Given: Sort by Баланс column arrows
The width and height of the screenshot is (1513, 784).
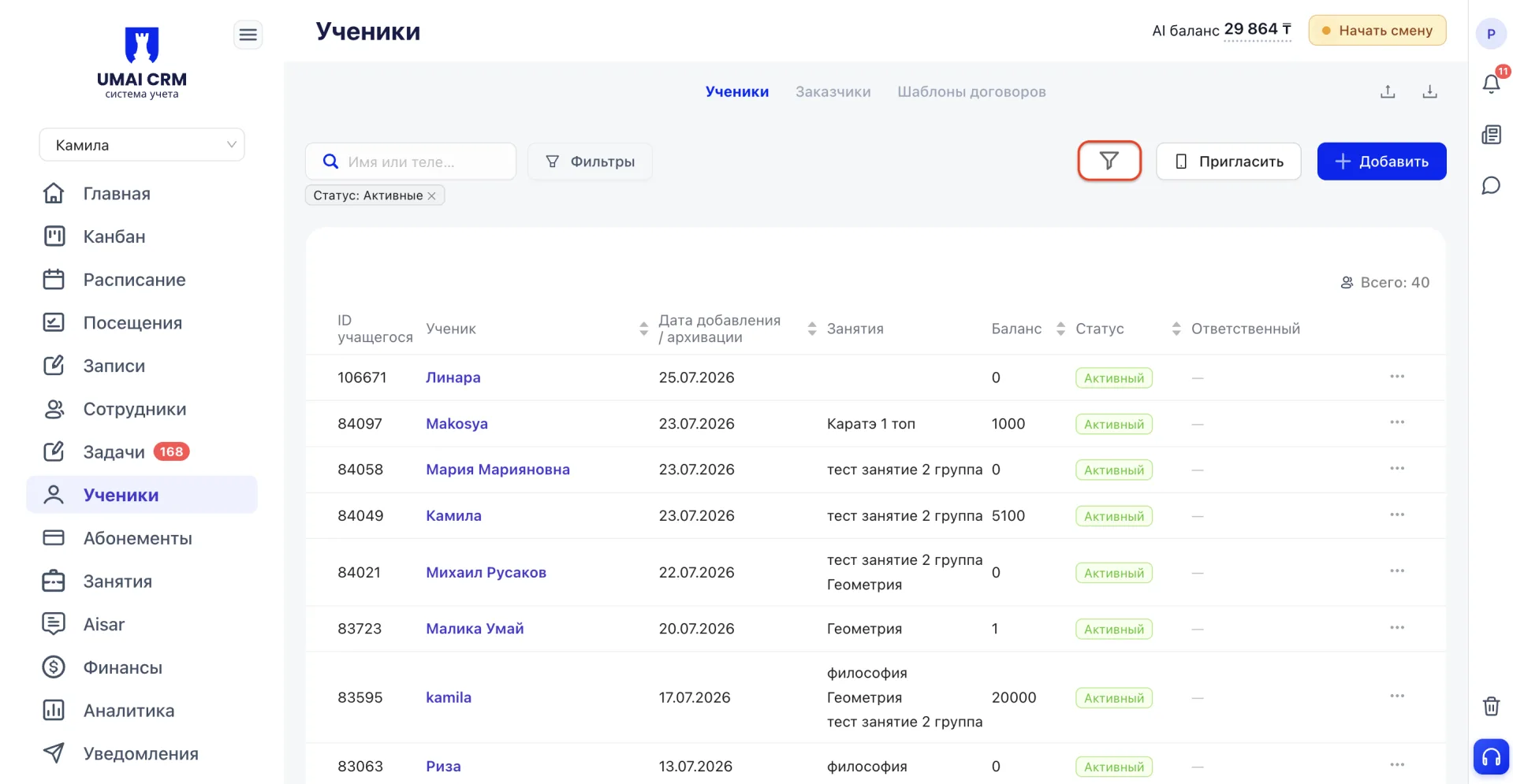Looking at the screenshot, I should click(1060, 329).
